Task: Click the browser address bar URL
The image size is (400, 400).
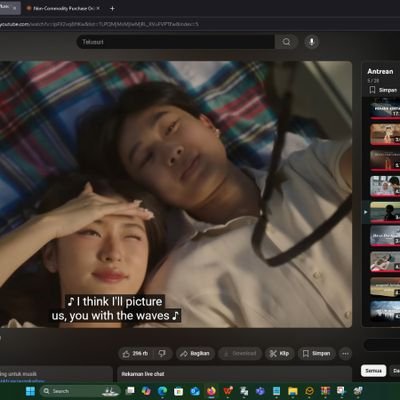Action: pos(100,24)
